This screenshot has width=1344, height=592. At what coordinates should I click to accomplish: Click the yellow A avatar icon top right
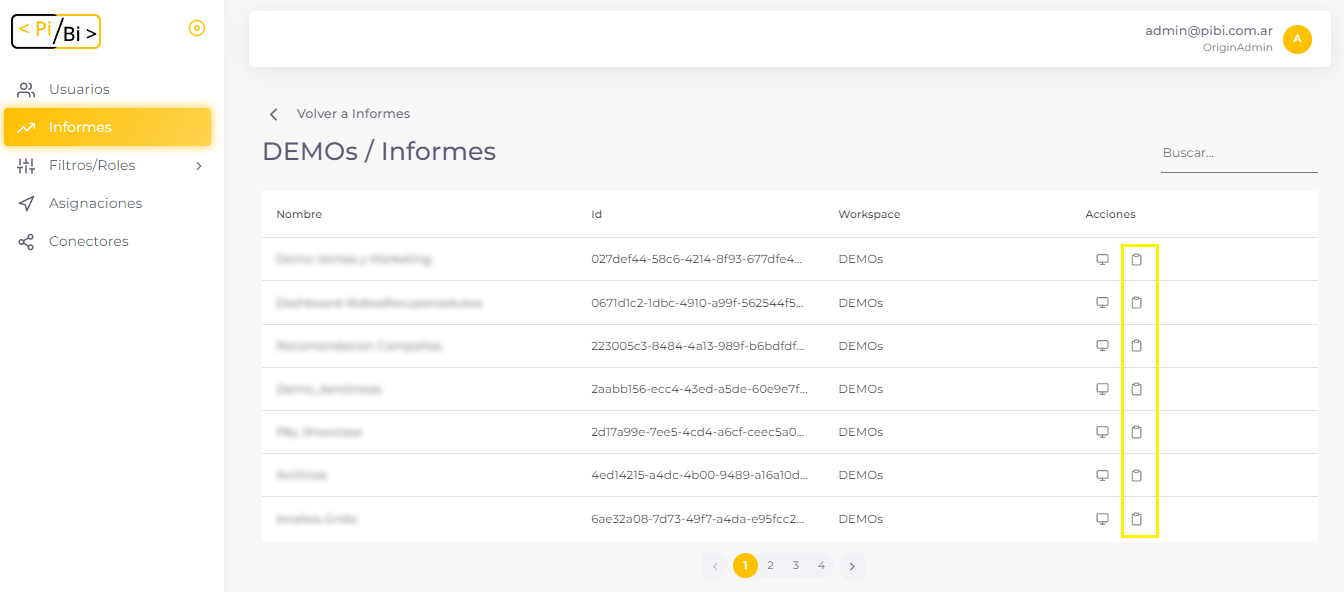[x=1297, y=39]
